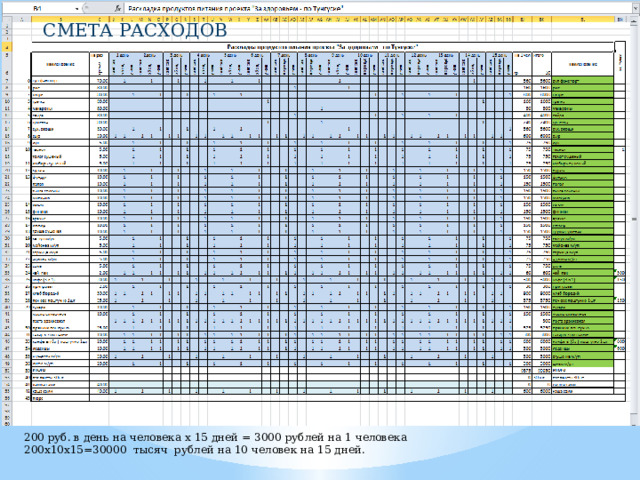The image size is (640, 480).
Task: Select column A header
Action: click(x=22, y=19)
